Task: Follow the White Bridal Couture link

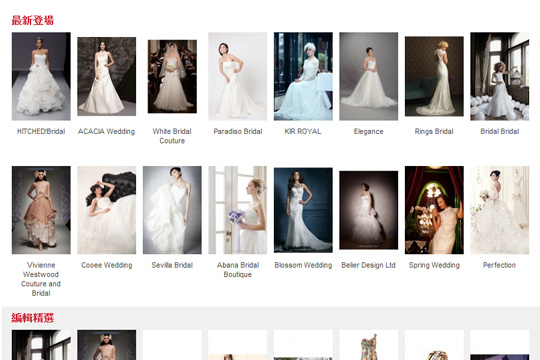Action: pyautogui.click(x=172, y=136)
